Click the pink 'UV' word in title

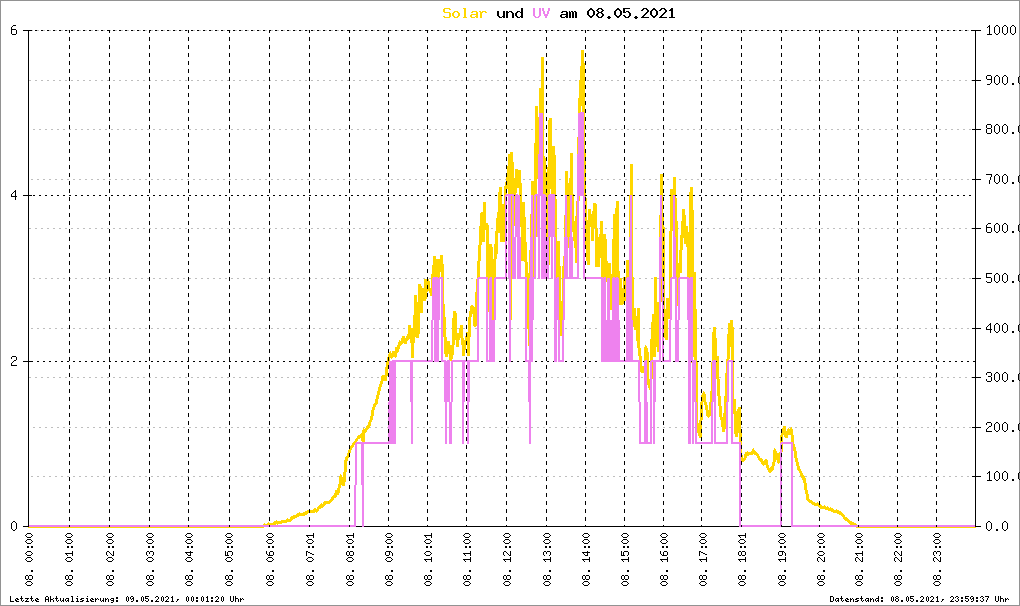click(x=541, y=13)
